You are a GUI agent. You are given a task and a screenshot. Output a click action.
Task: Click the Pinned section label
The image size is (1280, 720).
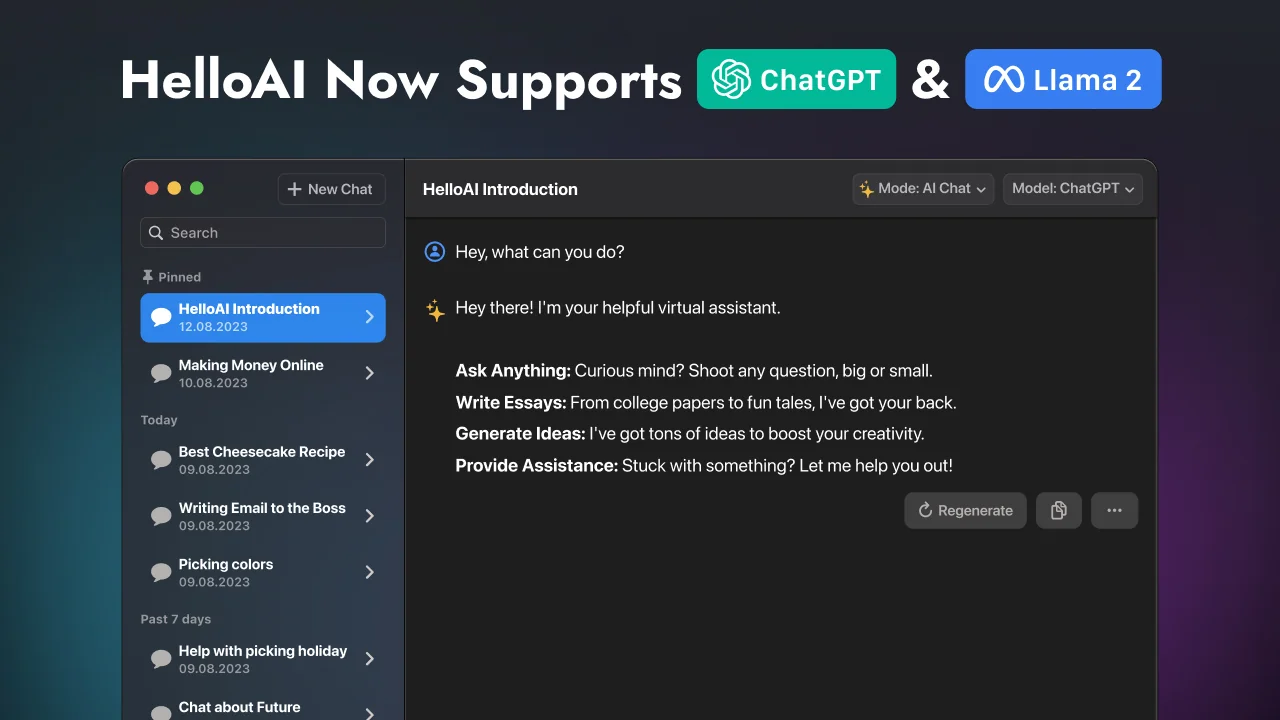[x=179, y=277]
